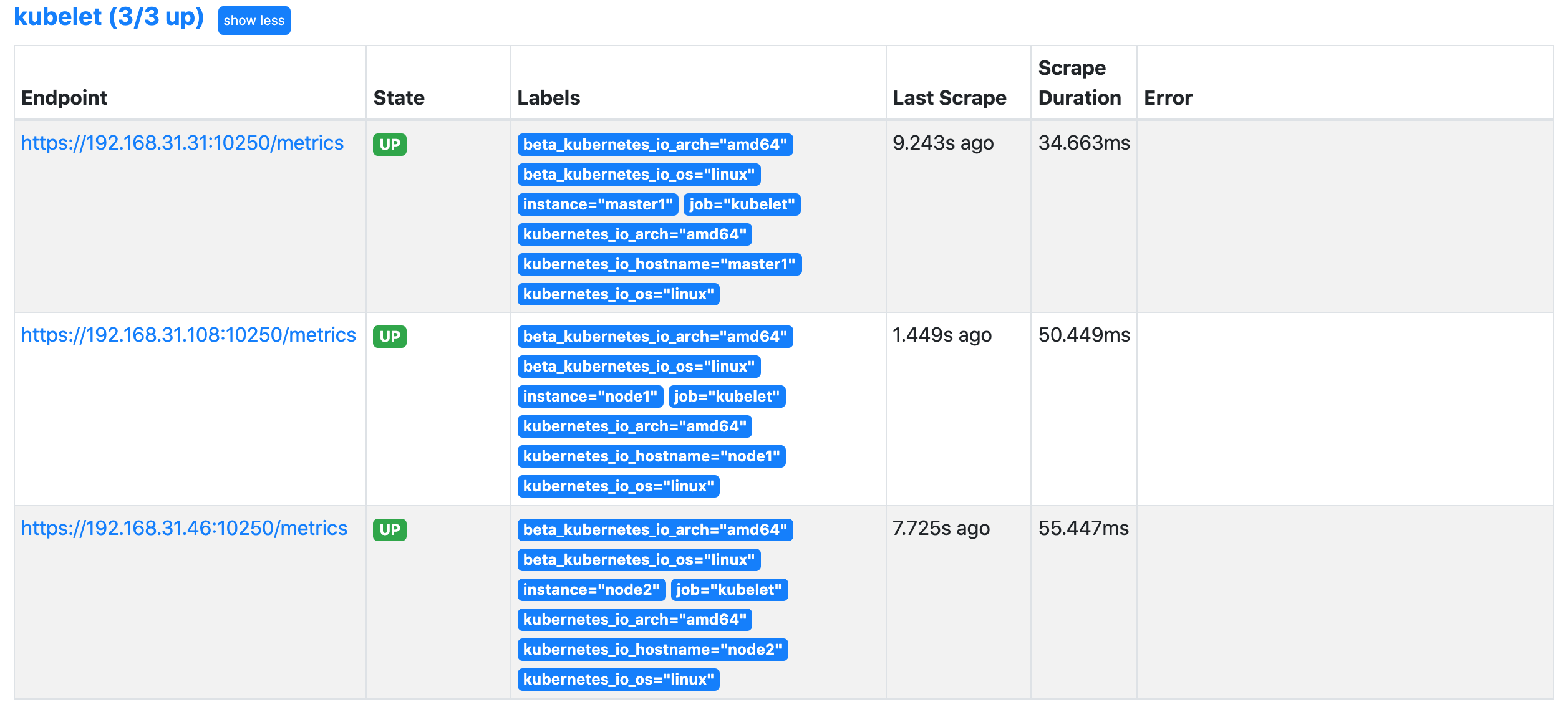Screen dimensions: 1568x712
Task: Click the instance="node2" label badge
Action: click(591, 590)
